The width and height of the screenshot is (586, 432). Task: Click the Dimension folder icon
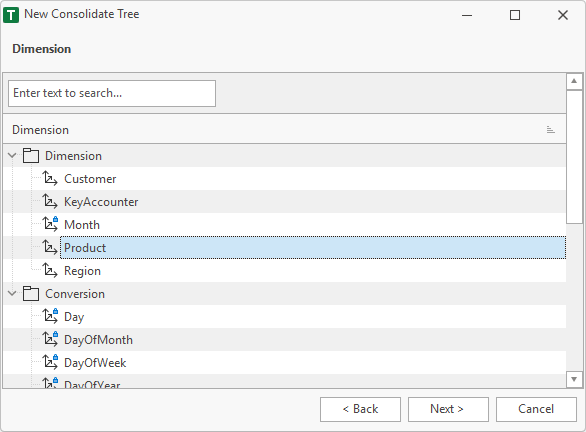tap(31, 155)
